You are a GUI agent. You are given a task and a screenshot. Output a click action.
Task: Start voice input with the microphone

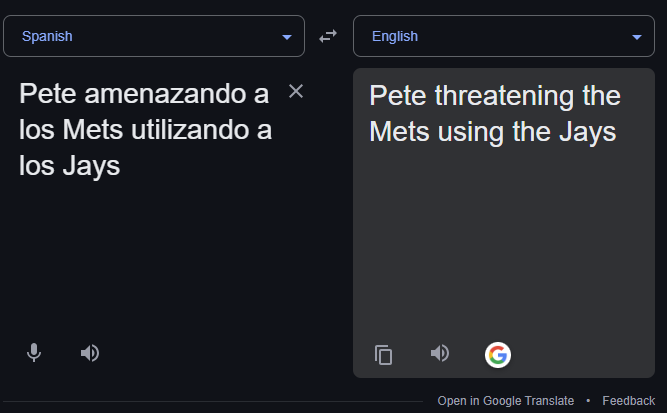point(34,353)
